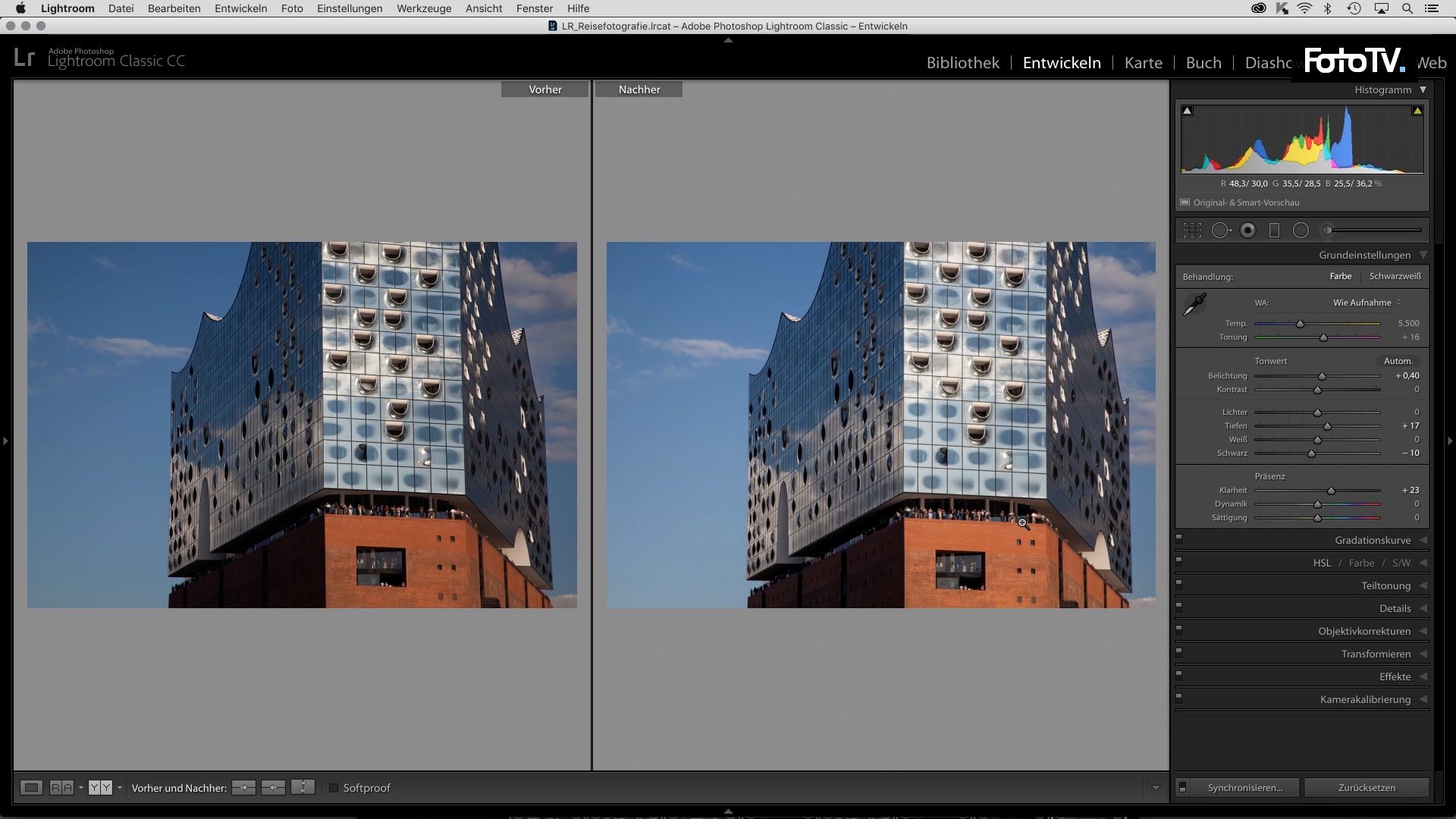1456x819 pixels.
Task: Set treatment to Schwarzweiß
Action: 1395,276
